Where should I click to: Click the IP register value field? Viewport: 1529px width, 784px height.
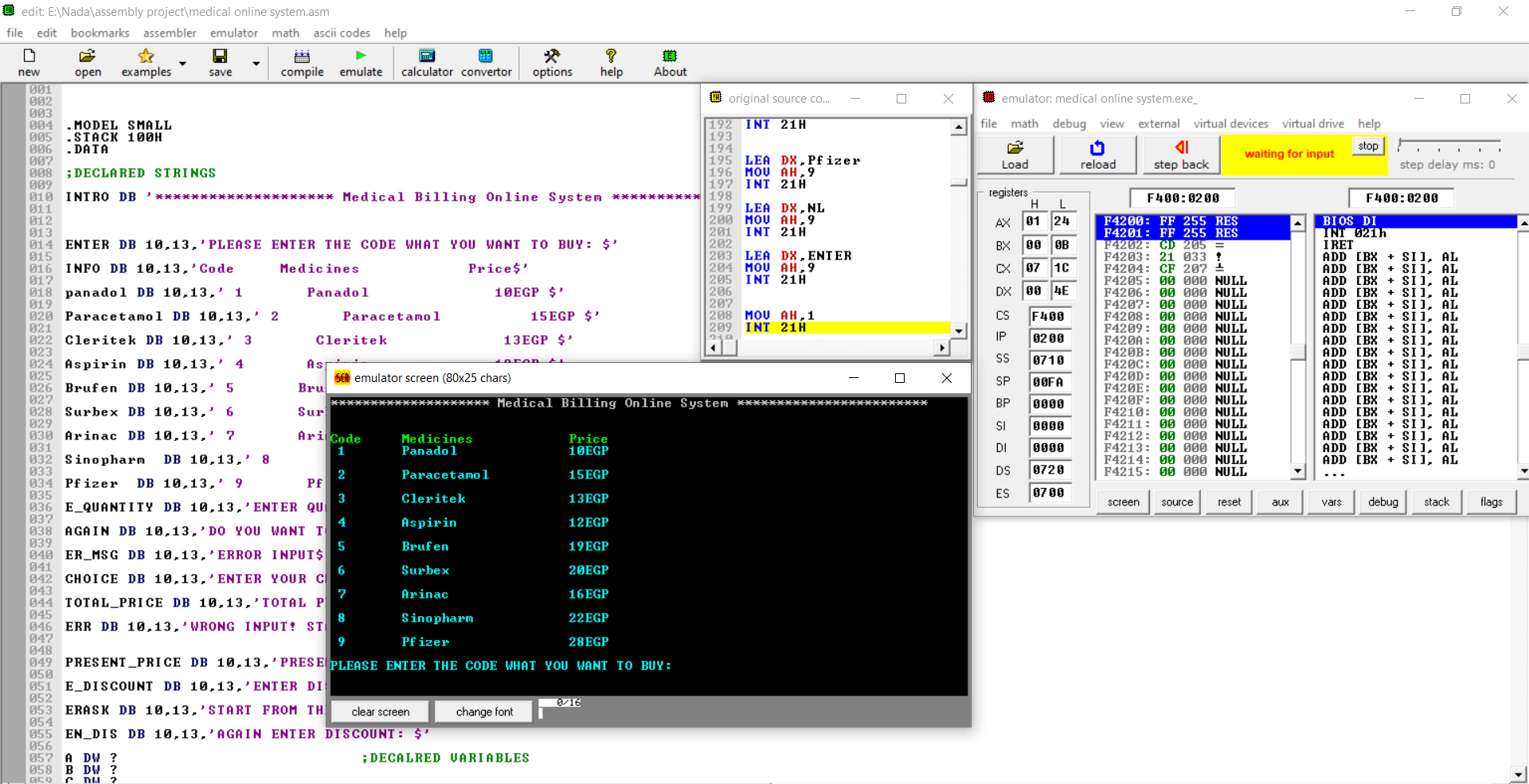coord(1049,338)
